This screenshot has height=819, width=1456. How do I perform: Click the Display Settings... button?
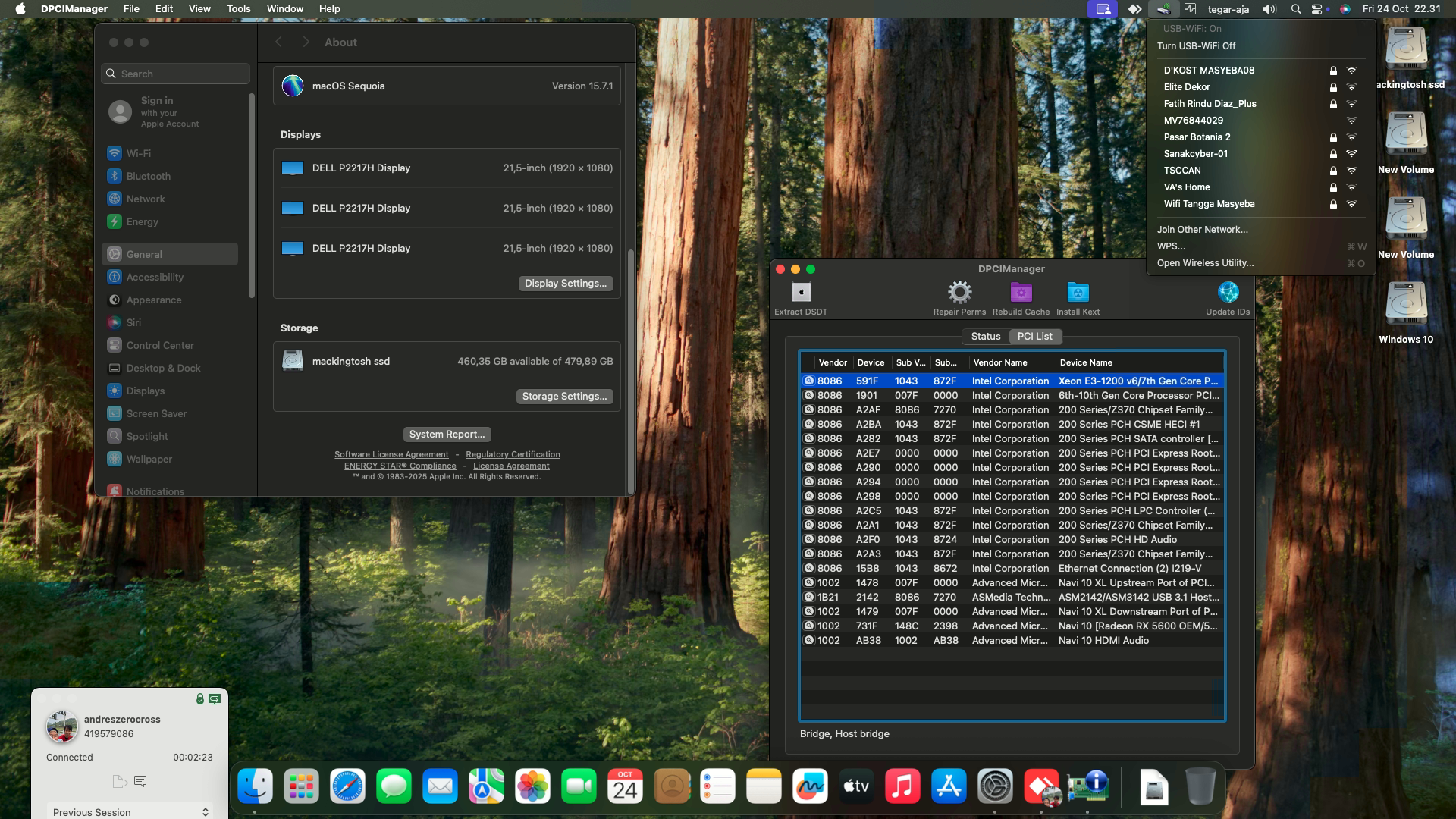566,284
